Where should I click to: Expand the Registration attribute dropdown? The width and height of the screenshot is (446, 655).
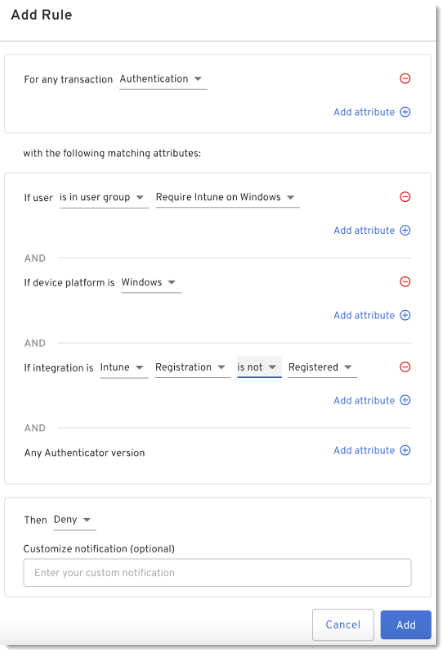click(x=193, y=368)
